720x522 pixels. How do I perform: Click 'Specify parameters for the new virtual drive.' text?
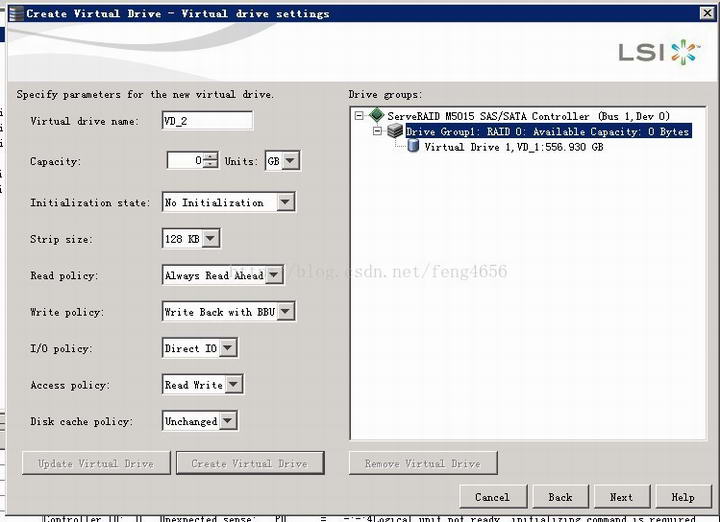point(145,94)
